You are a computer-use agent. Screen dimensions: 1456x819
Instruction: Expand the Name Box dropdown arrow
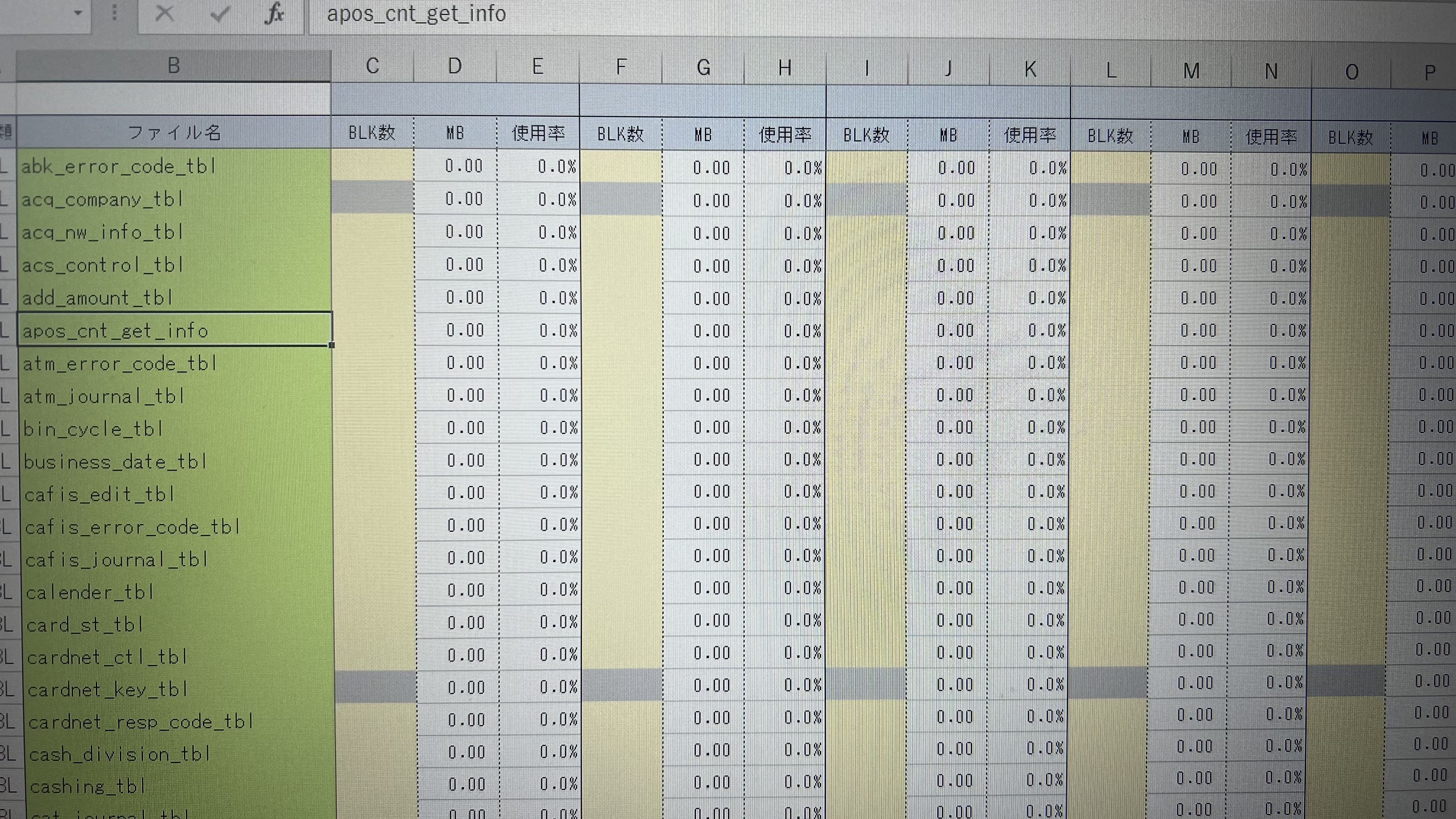tap(78, 12)
